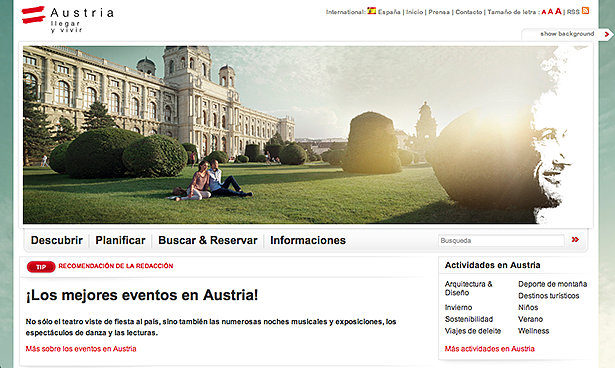Image resolution: width=615 pixels, height=368 pixels.
Task: Open Destinos turísticos link
Action: coord(548,296)
